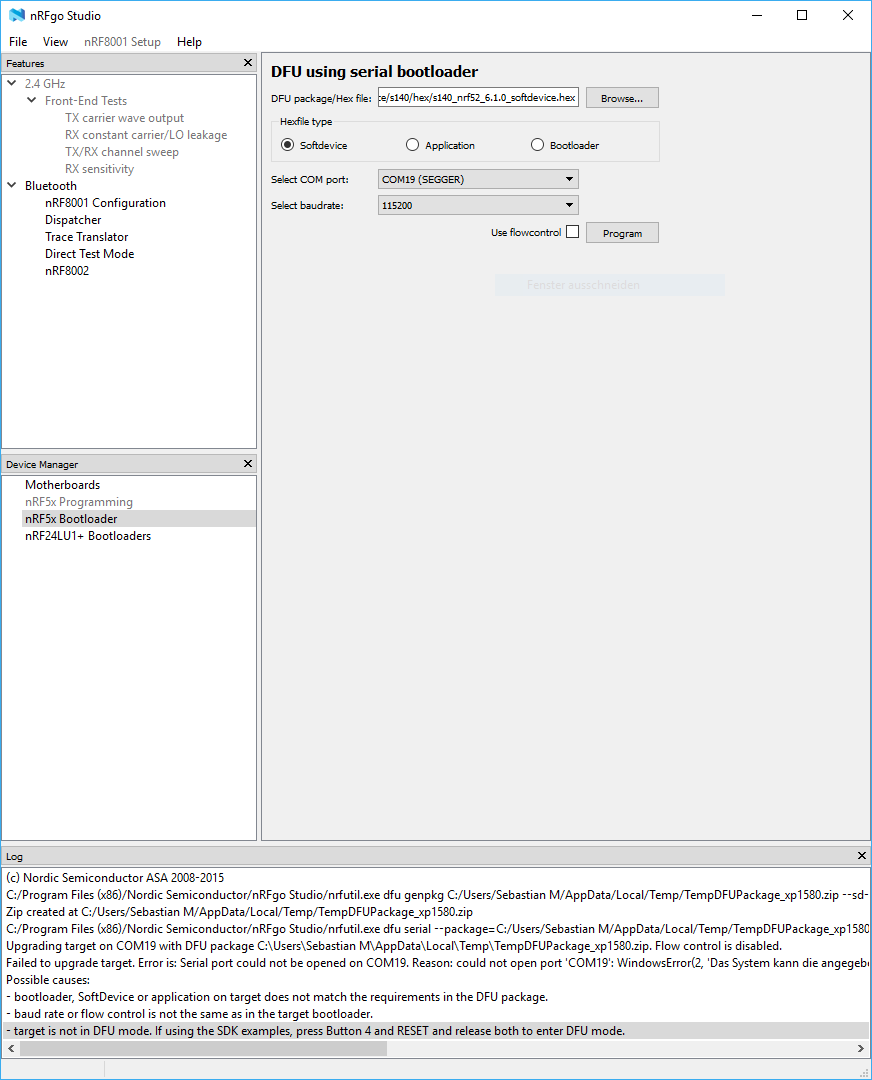Click the 'Failed to upgrade target' log line

point(437,963)
